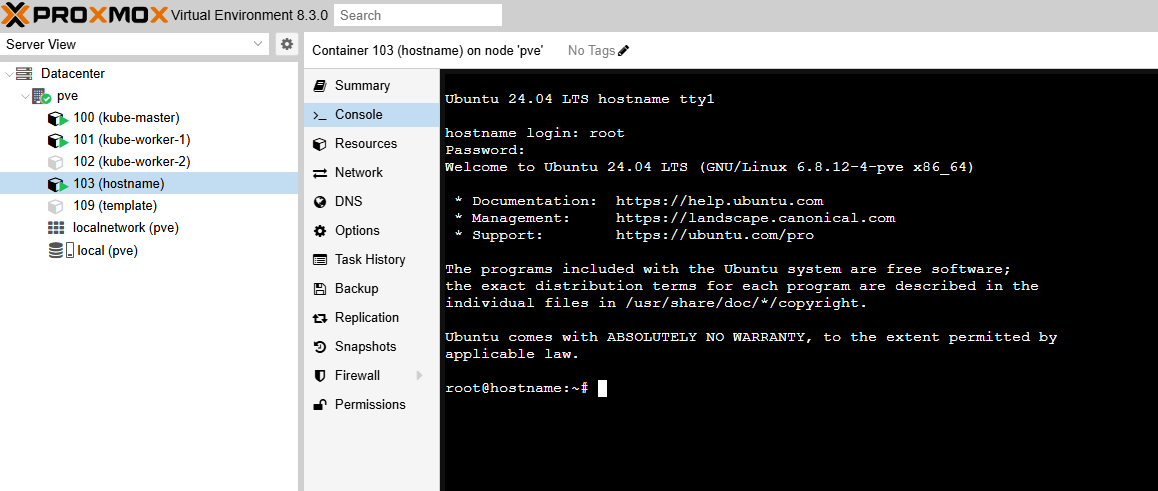Click the Container 103 title text
The height and width of the screenshot is (491, 1158).
428,50
